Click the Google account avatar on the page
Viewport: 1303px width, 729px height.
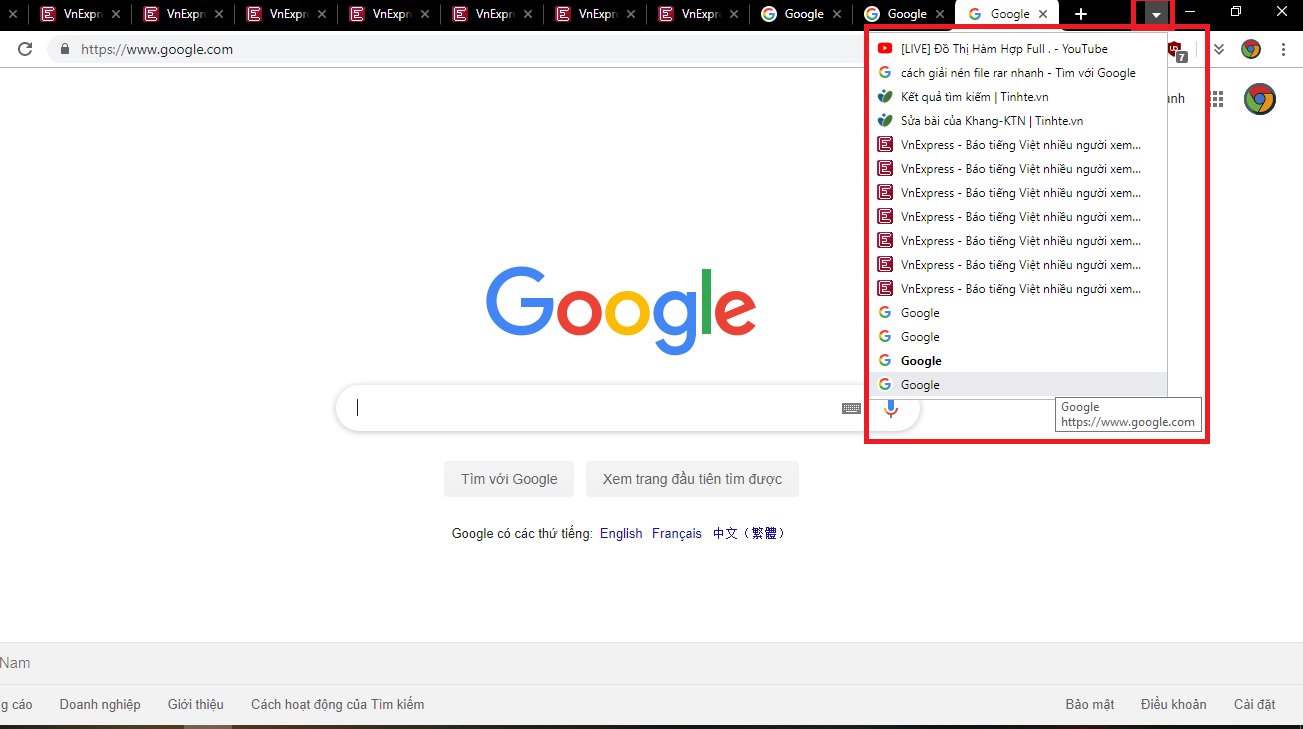tap(1260, 98)
